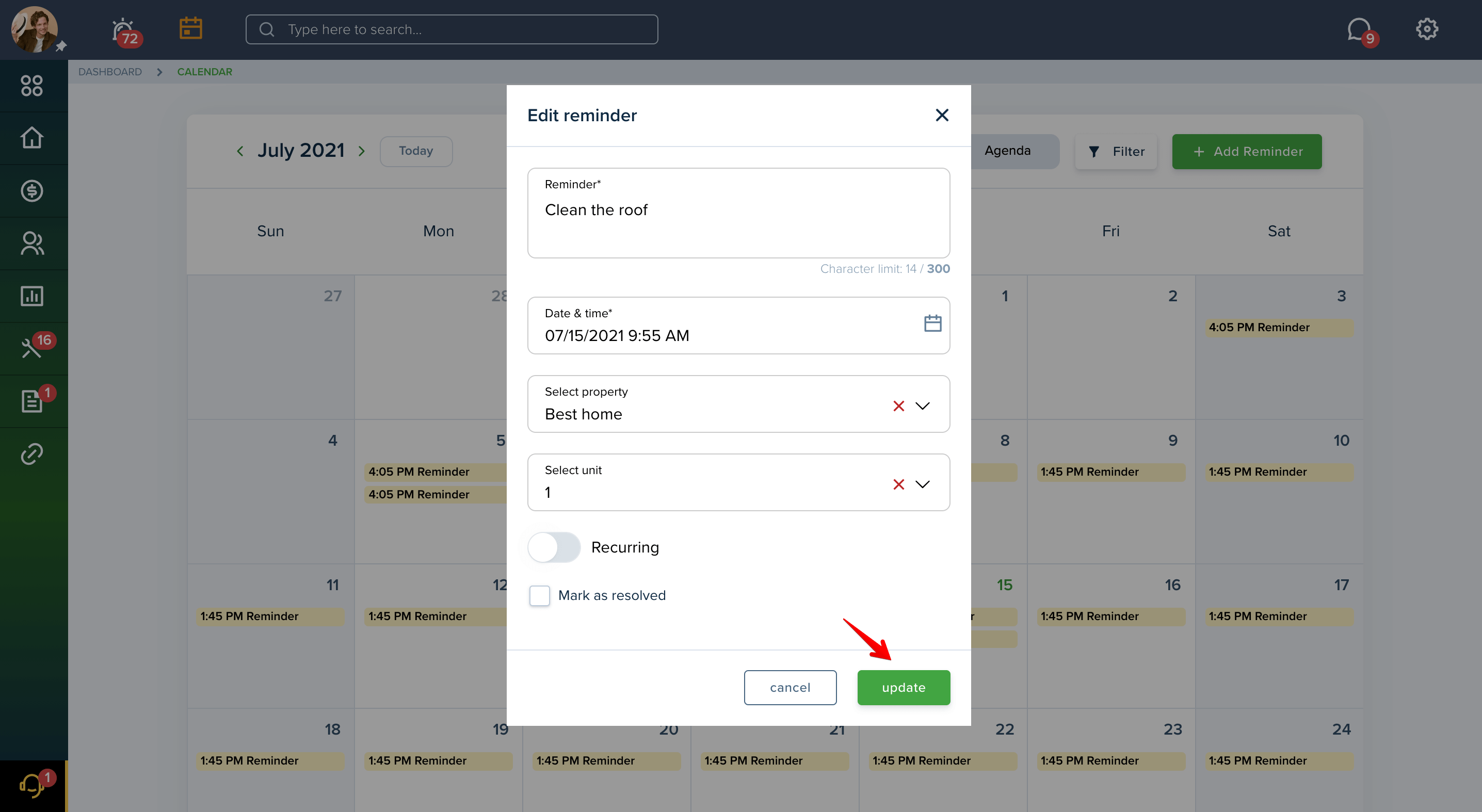
Task: Toggle the Recurring switch
Action: click(554, 547)
